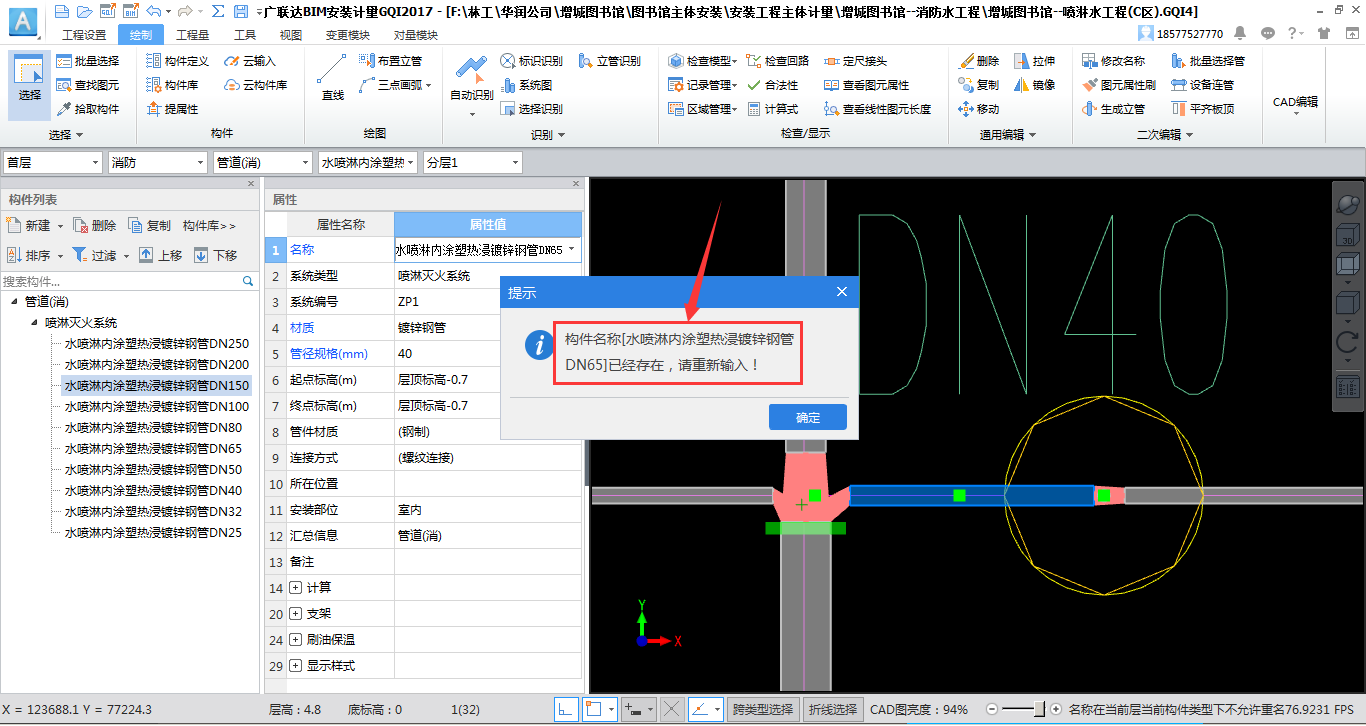Run 合法性 validity check

coord(772,85)
